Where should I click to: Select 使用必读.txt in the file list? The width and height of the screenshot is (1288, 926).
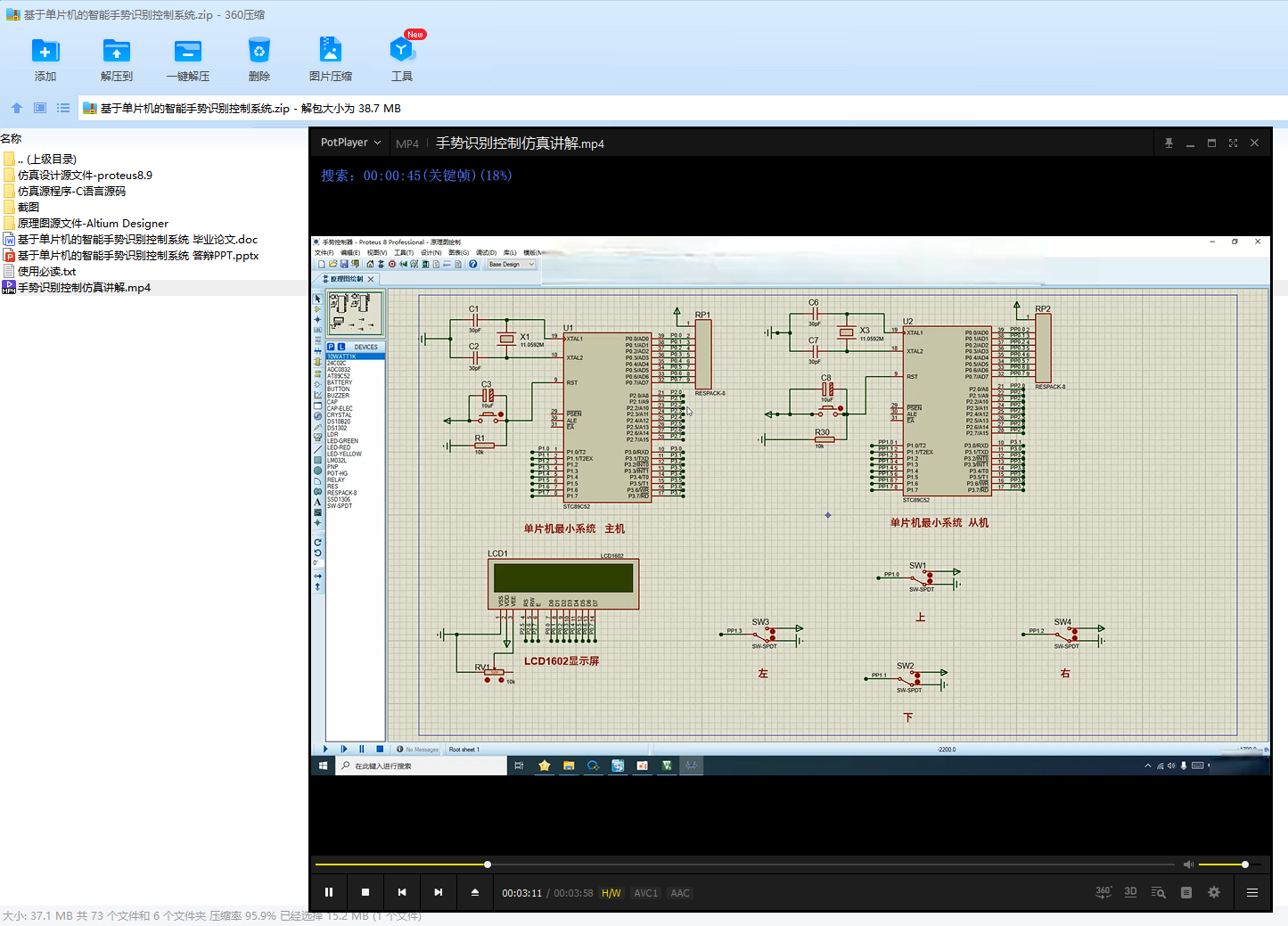point(46,272)
